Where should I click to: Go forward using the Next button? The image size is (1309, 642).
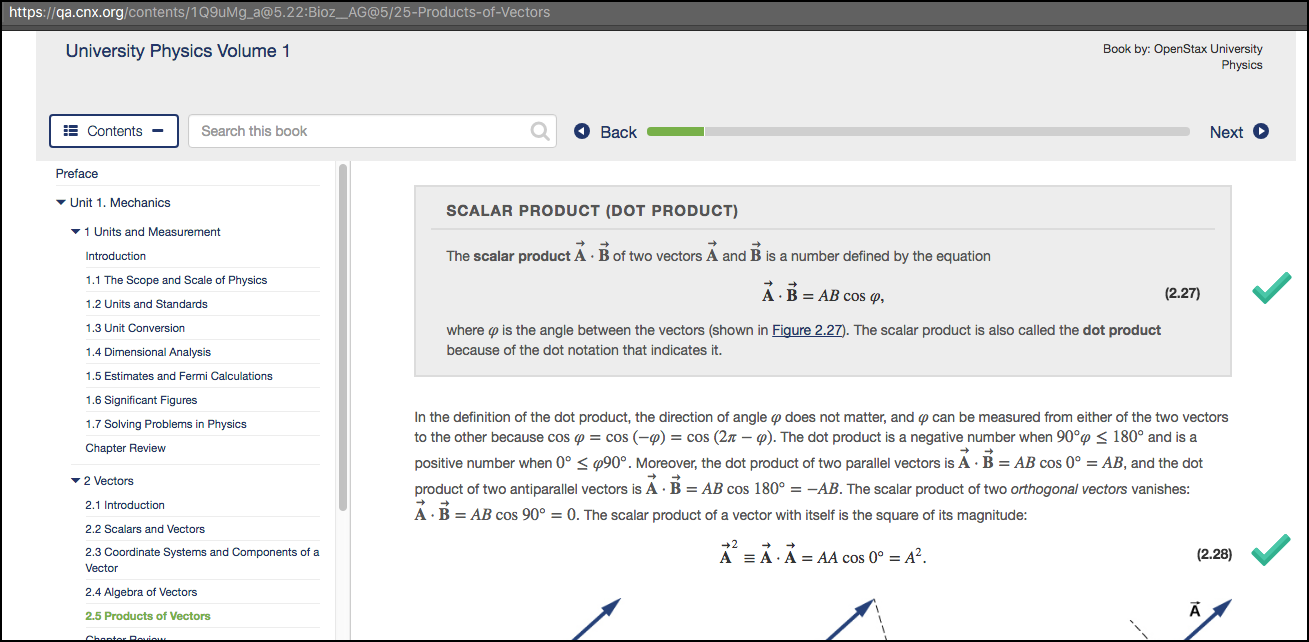point(1227,131)
